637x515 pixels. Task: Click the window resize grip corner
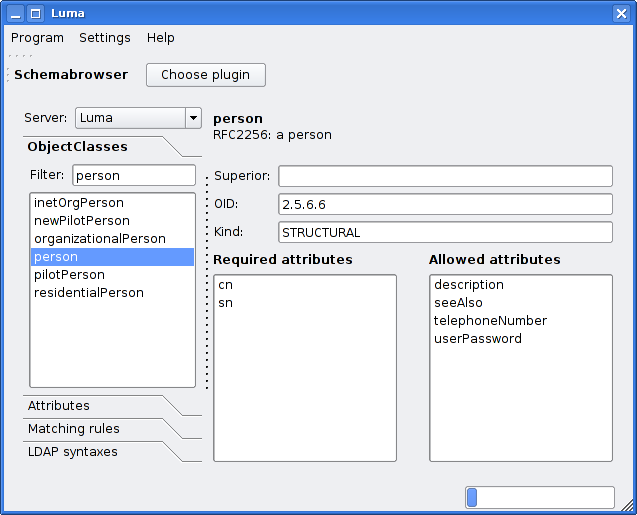click(x=627, y=505)
